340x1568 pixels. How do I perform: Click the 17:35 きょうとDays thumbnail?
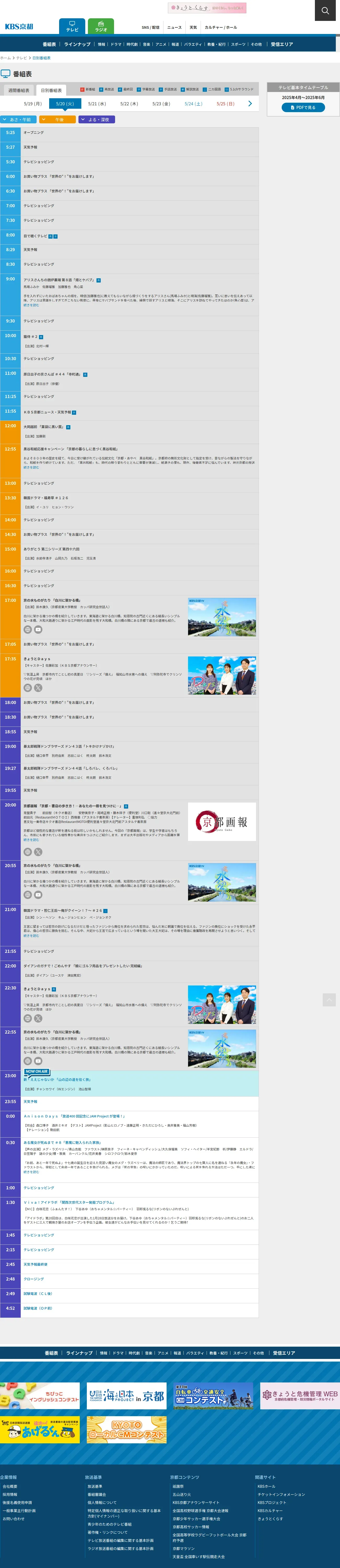(222, 675)
